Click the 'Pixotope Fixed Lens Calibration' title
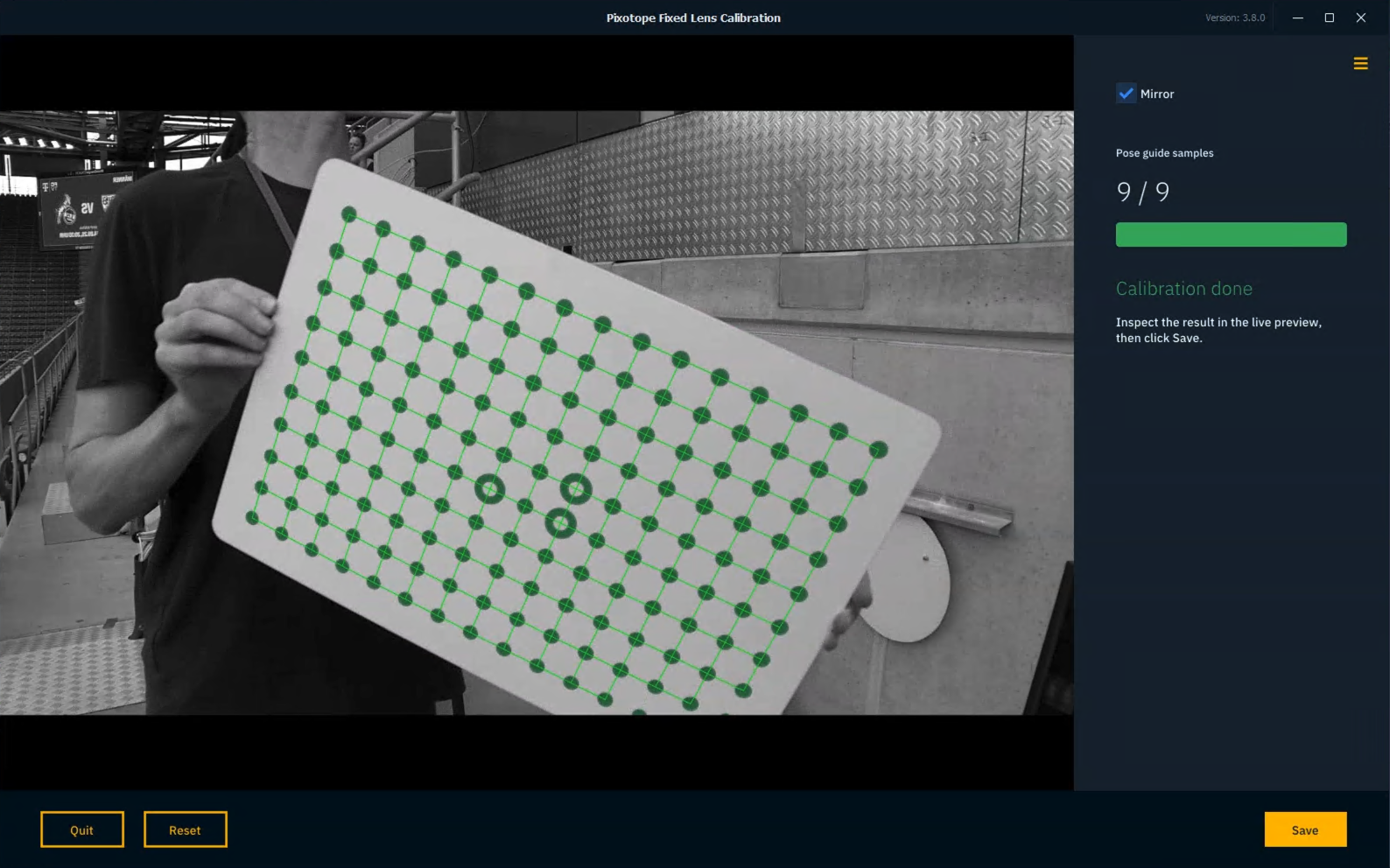This screenshot has height=868, width=1390. click(x=693, y=17)
